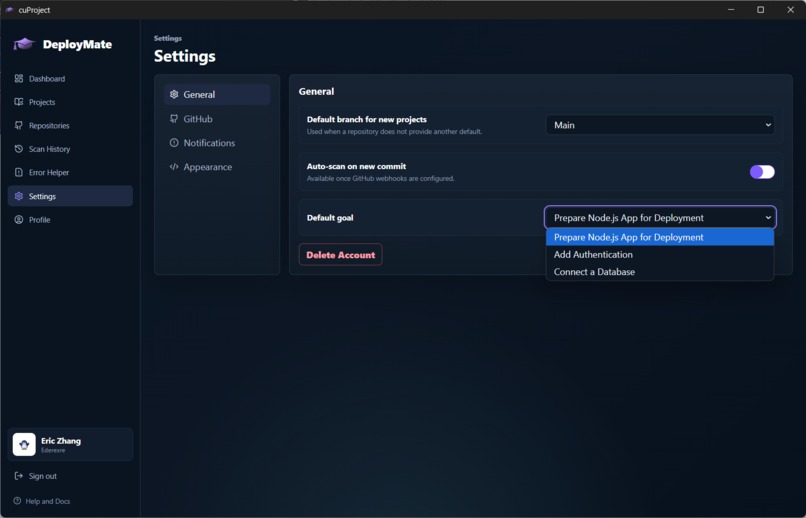Click the webhooks availability description text
The image size is (806, 518).
pyautogui.click(x=380, y=179)
